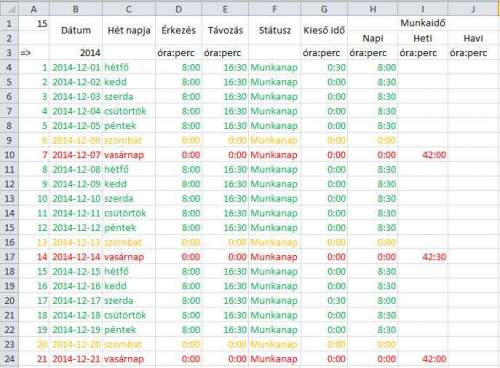Click weekly total 42:00 in row 10

(x=423, y=155)
